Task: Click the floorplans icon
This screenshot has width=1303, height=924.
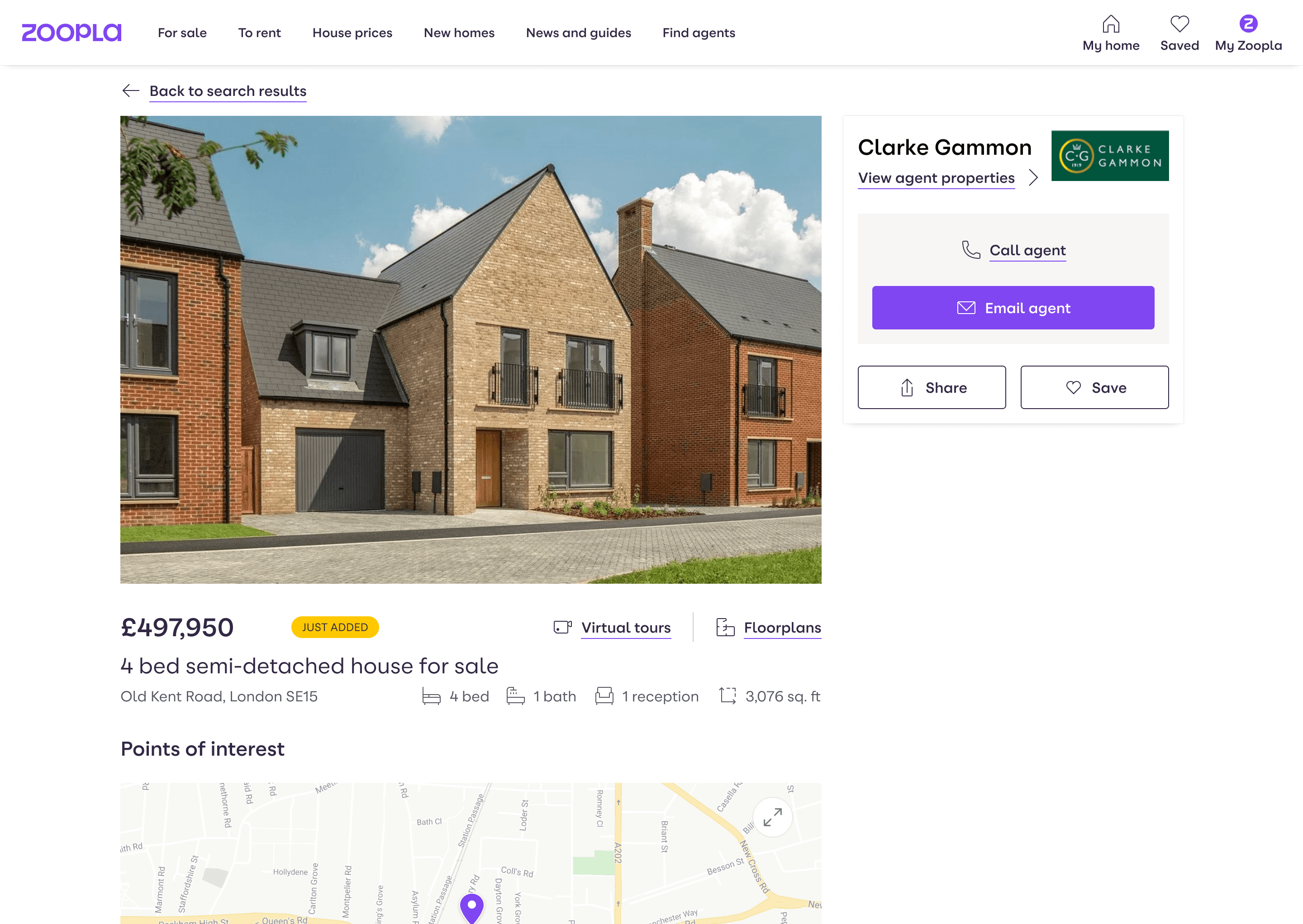Action: 725,627
